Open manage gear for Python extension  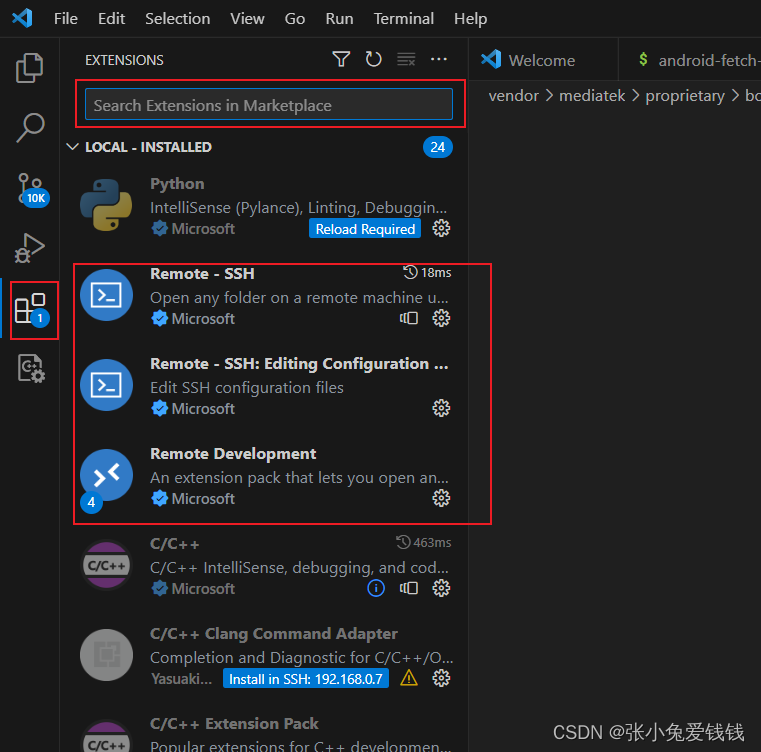coord(441,228)
